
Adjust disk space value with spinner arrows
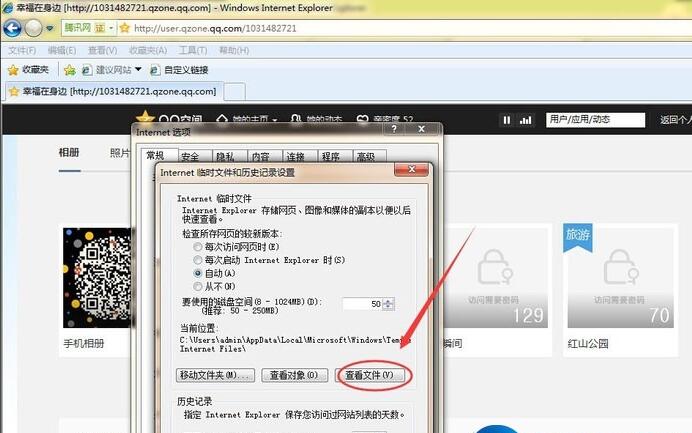click(389, 303)
